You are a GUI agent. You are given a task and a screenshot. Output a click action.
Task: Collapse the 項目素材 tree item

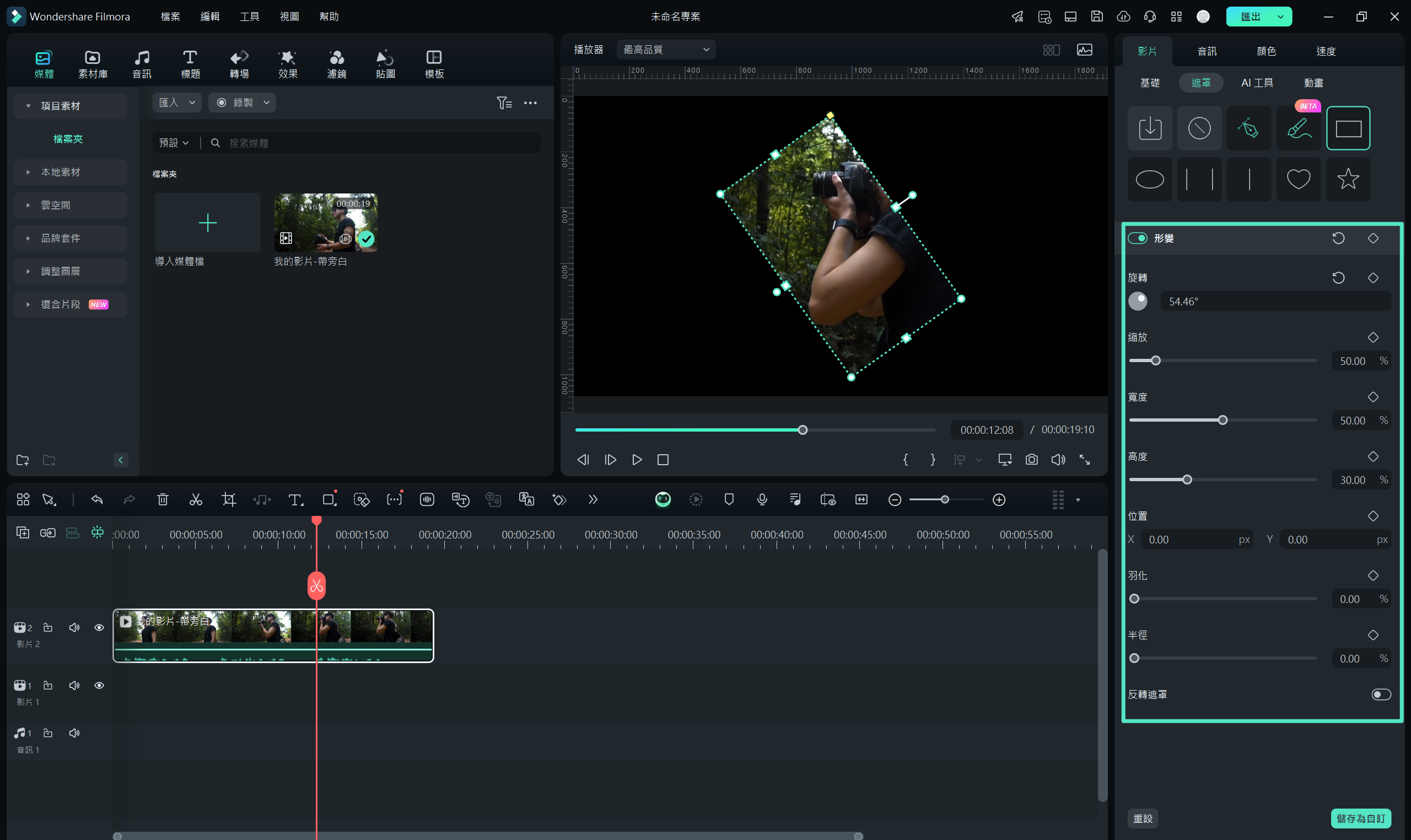coord(70,106)
